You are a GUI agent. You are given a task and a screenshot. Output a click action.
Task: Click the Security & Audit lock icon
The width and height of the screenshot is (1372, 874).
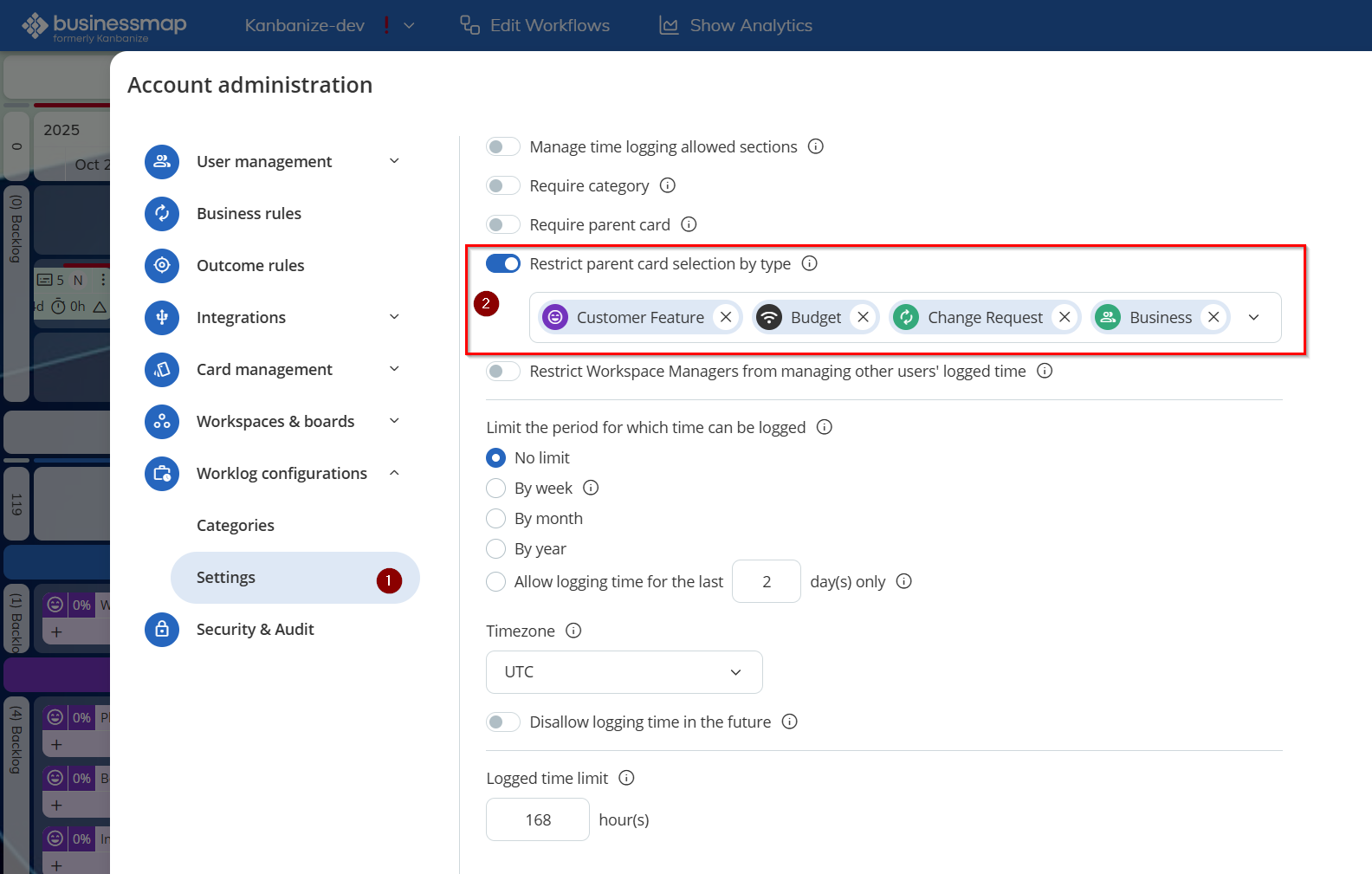point(162,630)
